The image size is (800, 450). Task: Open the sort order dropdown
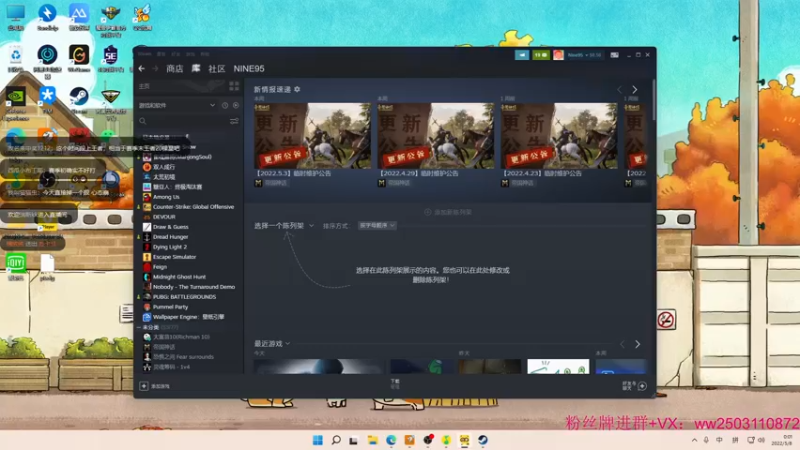pos(377,226)
